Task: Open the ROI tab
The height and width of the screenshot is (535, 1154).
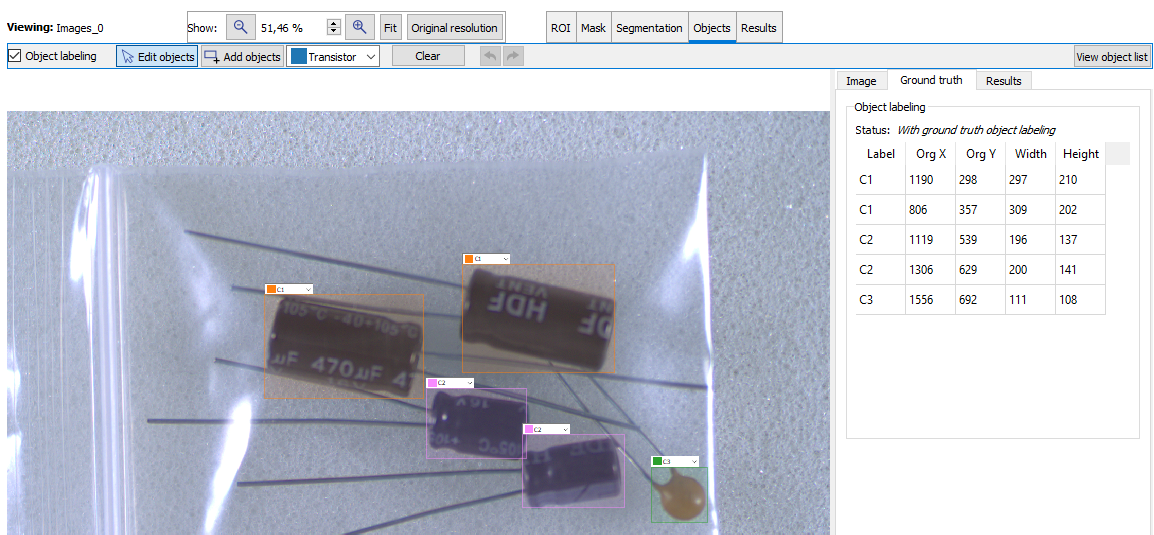Action: 561,28
